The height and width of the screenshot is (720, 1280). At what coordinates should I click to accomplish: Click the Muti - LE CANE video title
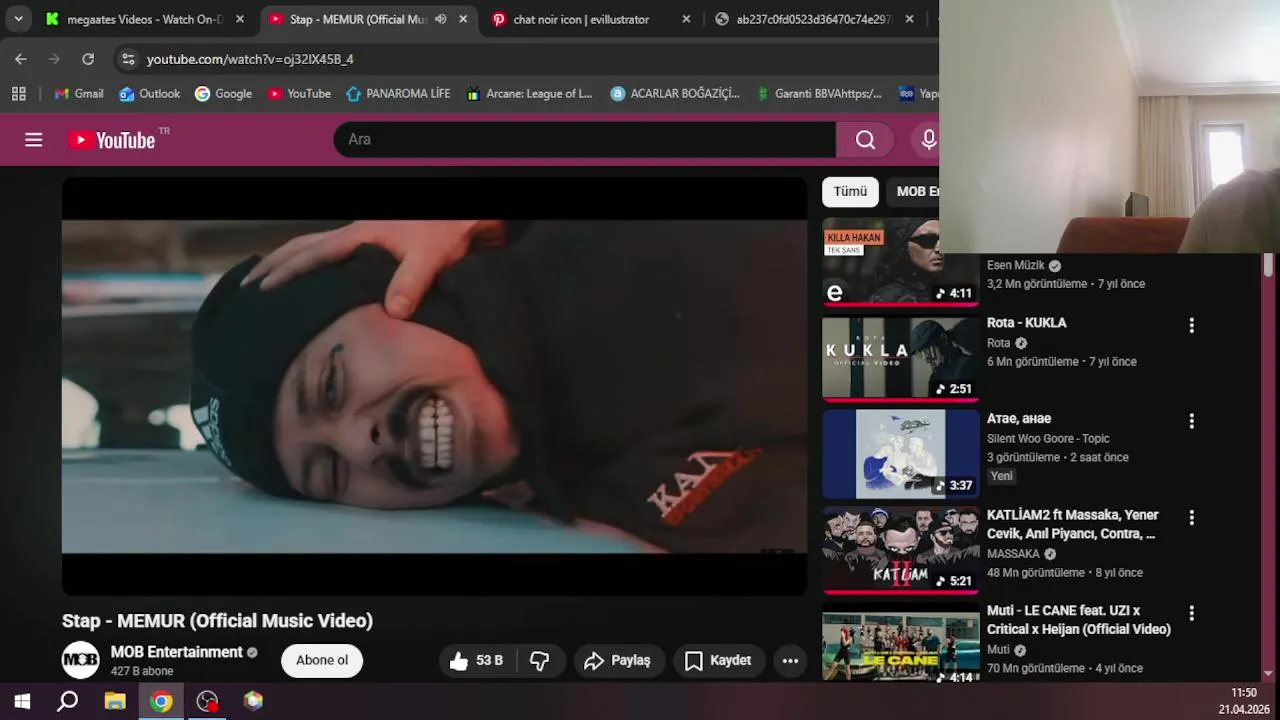(x=1079, y=620)
